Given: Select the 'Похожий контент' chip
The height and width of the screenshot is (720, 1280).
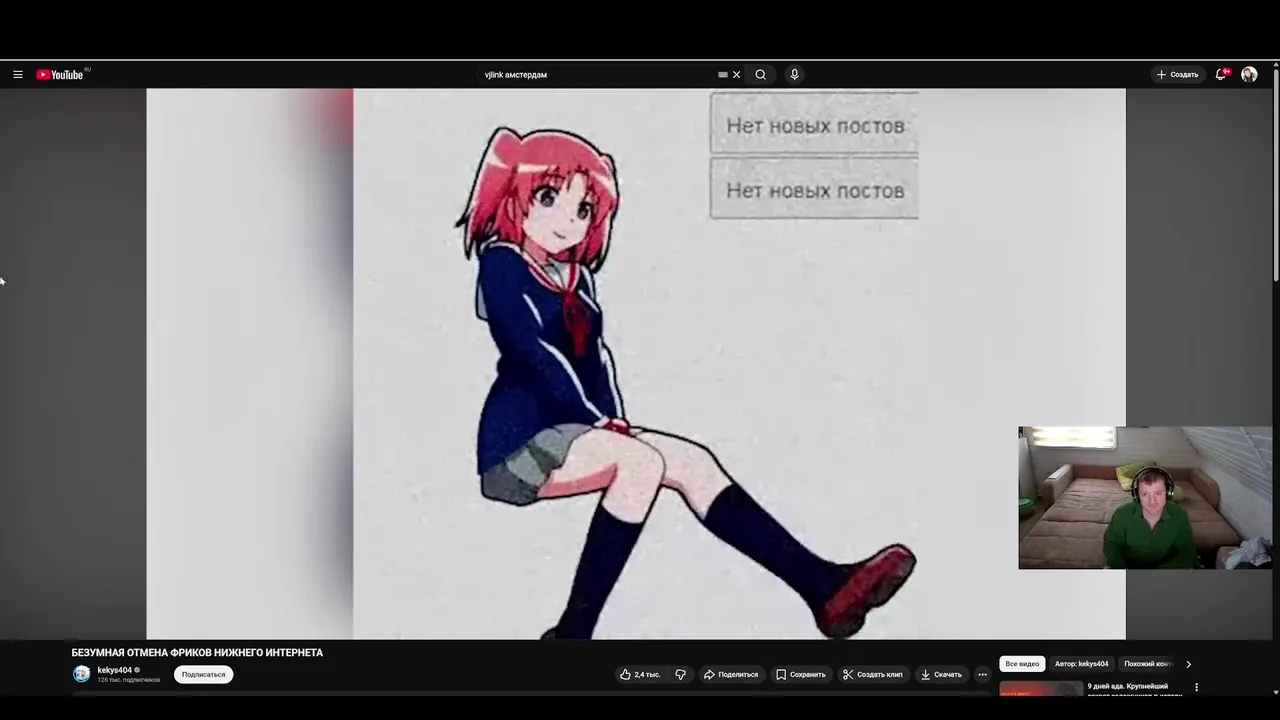Looking at the screenshot, I should (x=1147, y=664).
